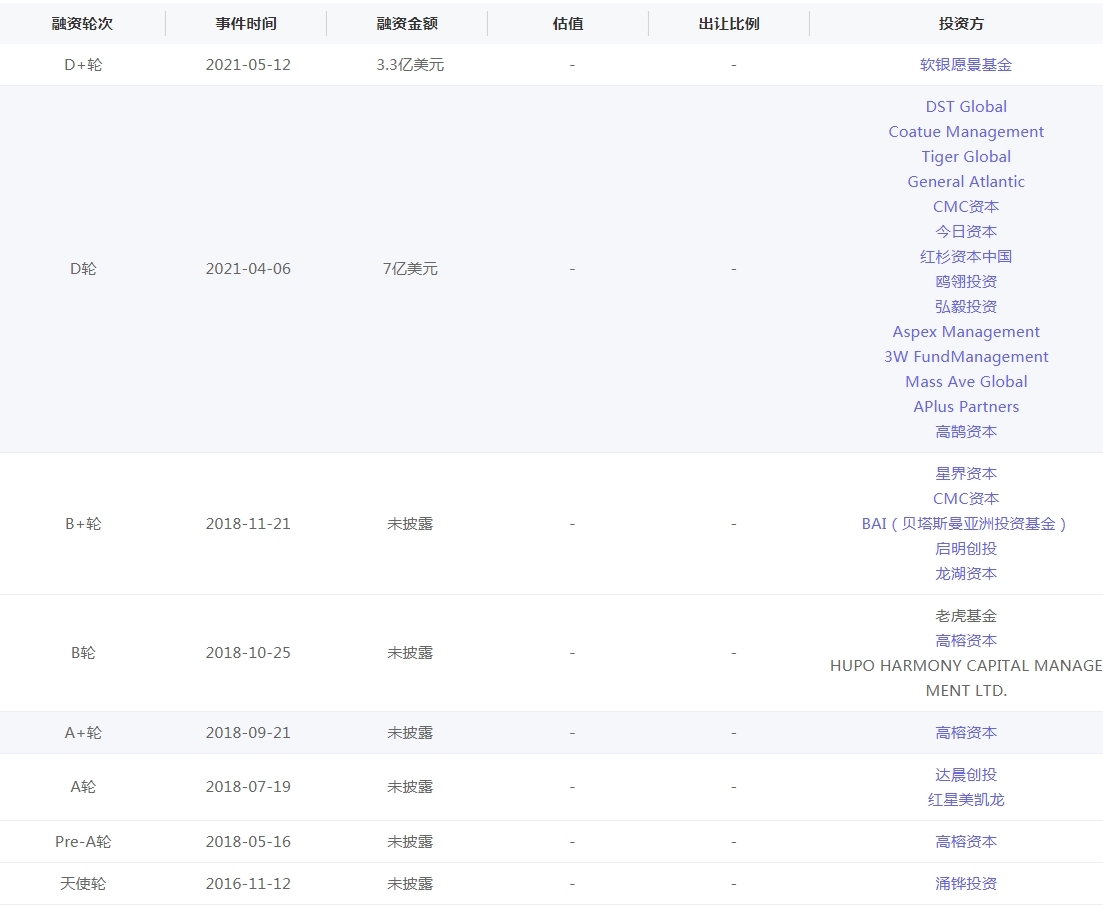Open the 龙湖资本 link
The image size is (1103, 906).
[966, 573]
